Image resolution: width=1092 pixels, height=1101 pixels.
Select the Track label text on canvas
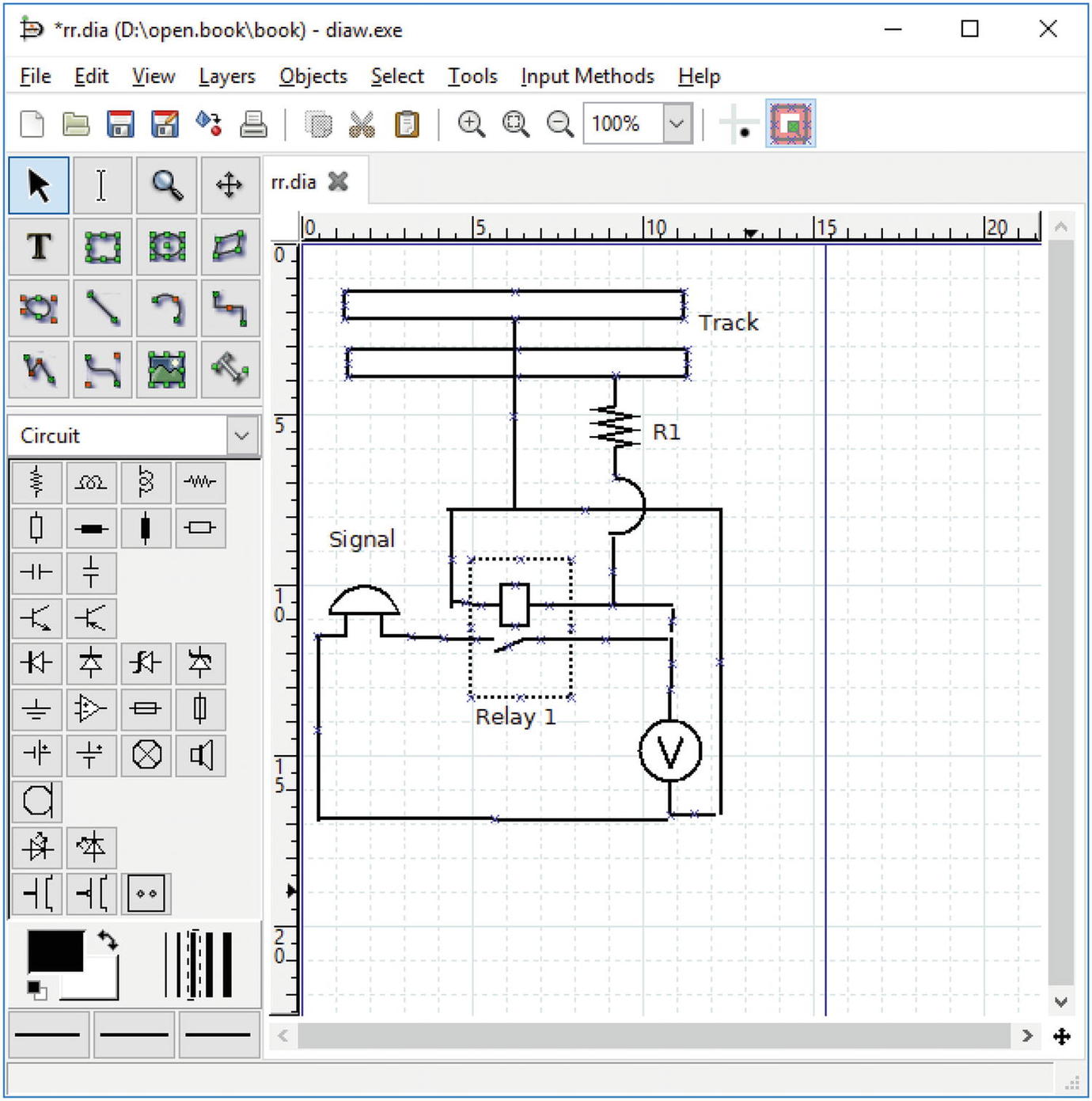pos(729,323)
